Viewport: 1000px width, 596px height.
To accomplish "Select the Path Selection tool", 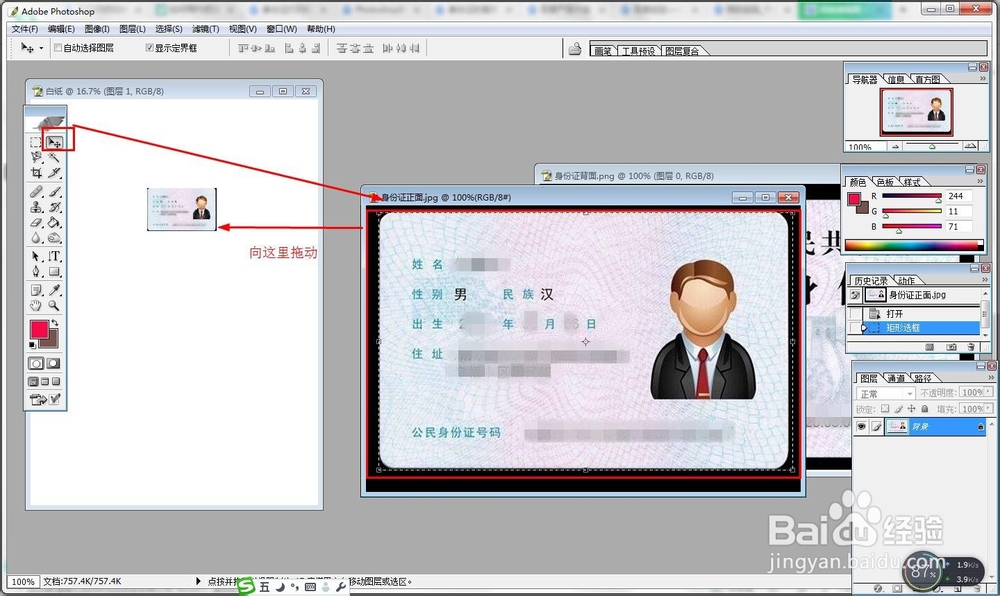I will pyautogui.click(x=36, y=256).
